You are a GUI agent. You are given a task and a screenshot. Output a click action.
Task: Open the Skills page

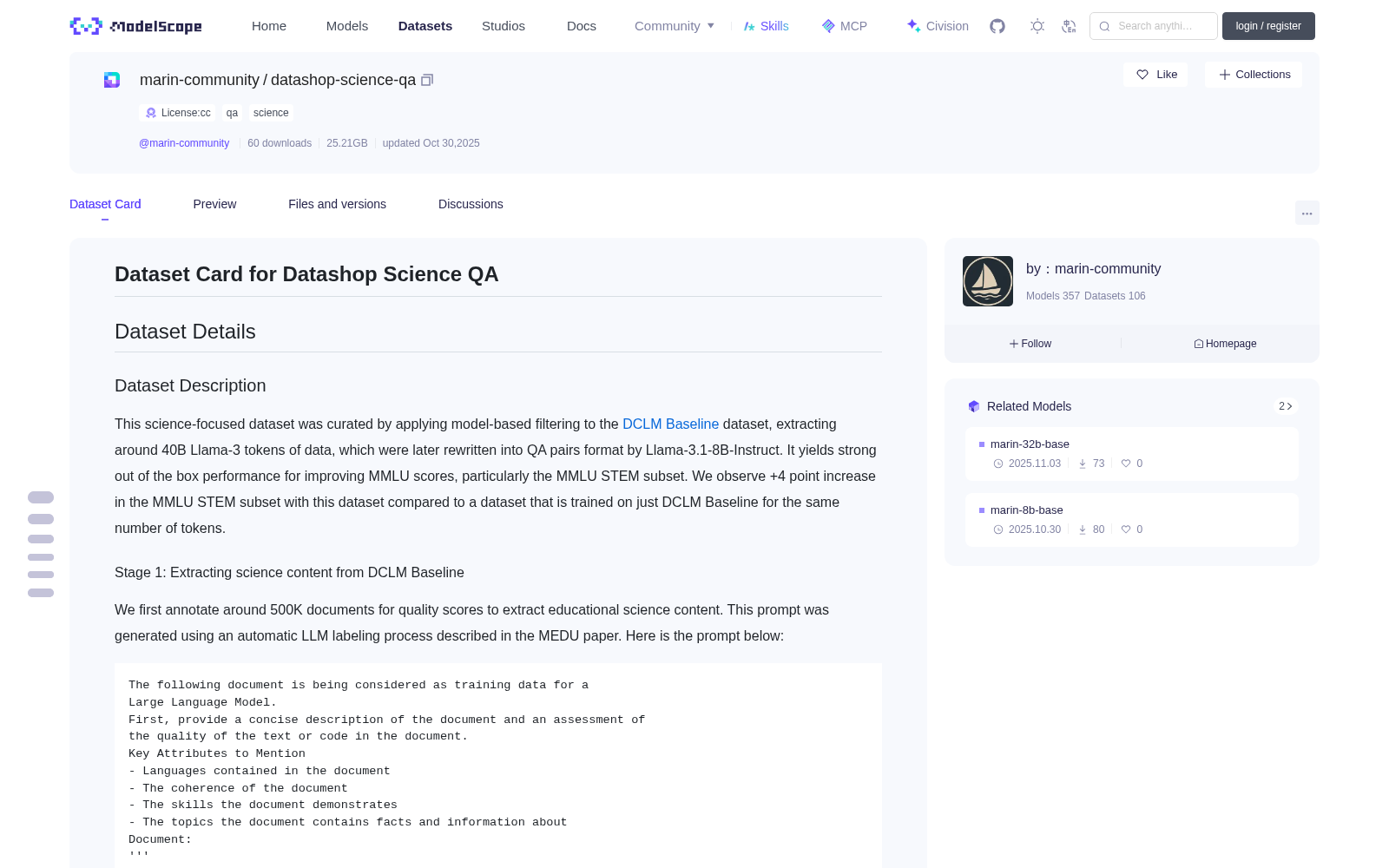(766, 26)
